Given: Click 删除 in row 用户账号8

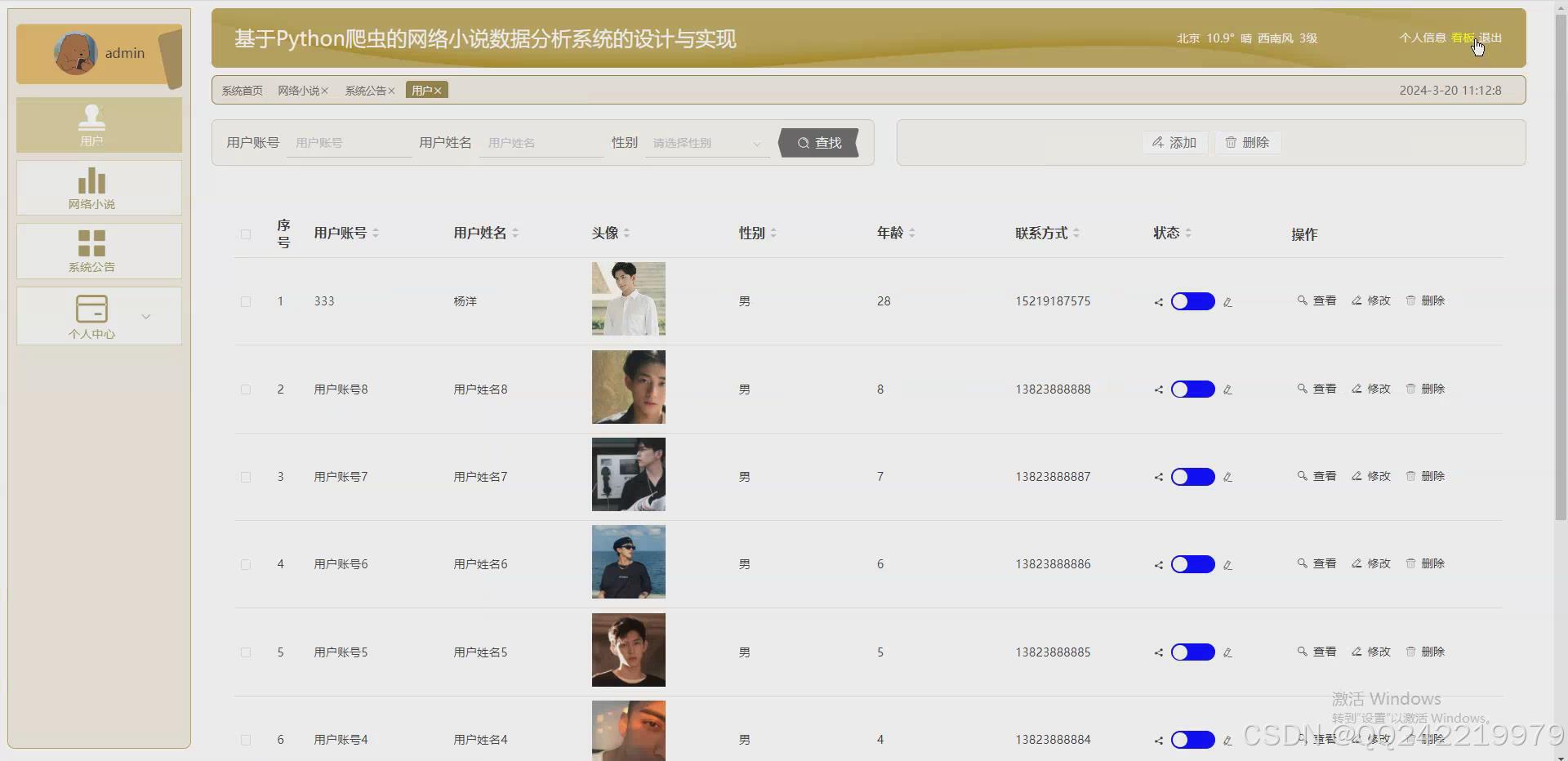Looking at the screenshot, I should (1425, 389).
